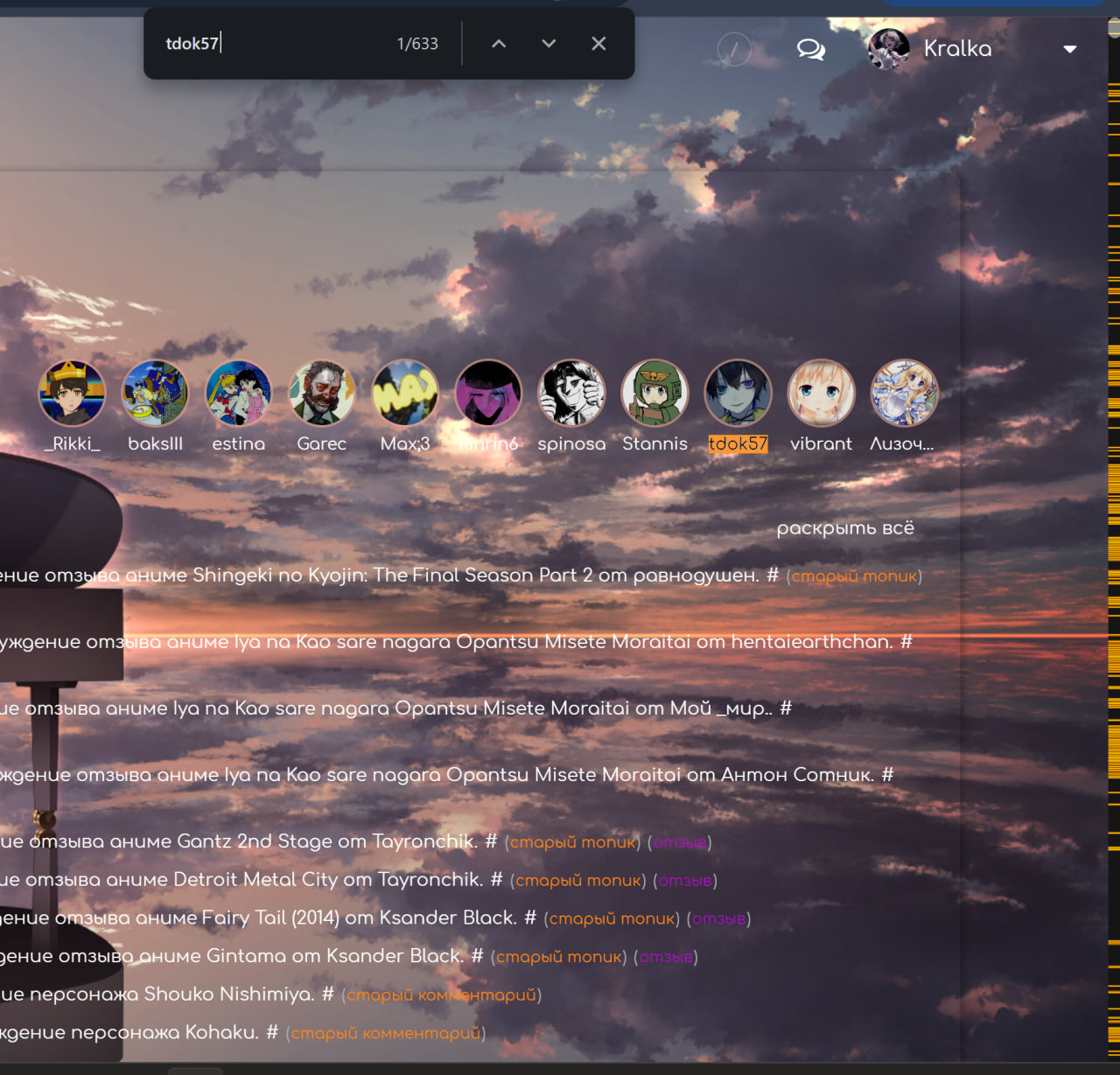
Task: Expand all entries with раскрыть всё
Action: [x=845, y=528]
